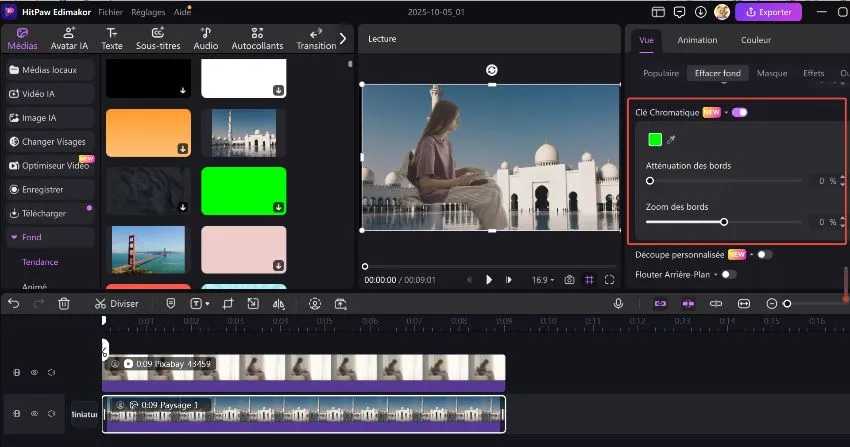Screen dimensions: 850x447
Task: Enable Flouter Arrière-Plan toggle
Action: (x=728, y=274)
